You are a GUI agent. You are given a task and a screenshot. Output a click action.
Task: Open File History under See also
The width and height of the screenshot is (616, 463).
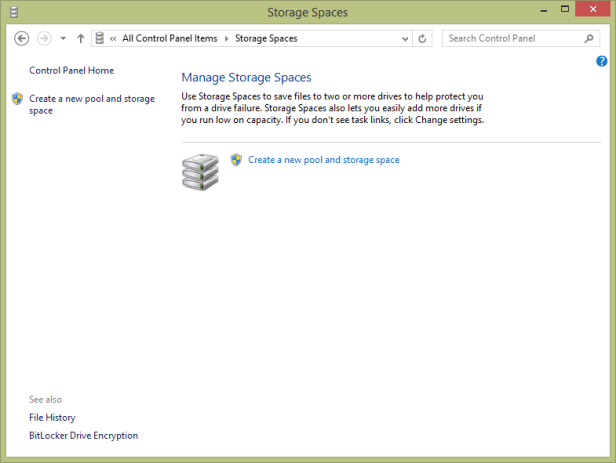[x=52, y=417]
